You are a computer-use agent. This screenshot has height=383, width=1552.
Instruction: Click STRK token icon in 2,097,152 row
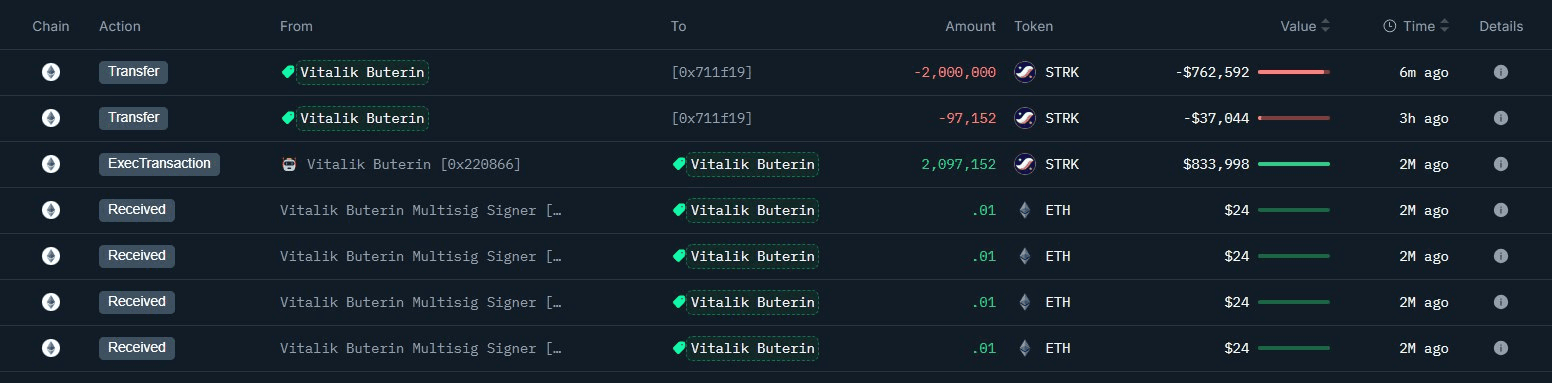(1024, 164)
